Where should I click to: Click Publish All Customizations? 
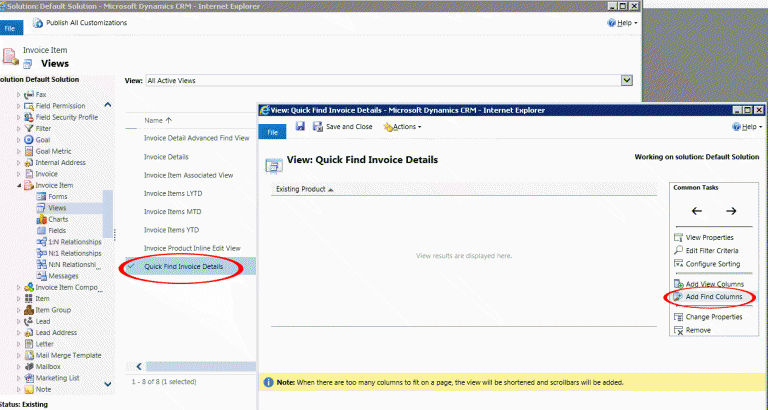80,23
